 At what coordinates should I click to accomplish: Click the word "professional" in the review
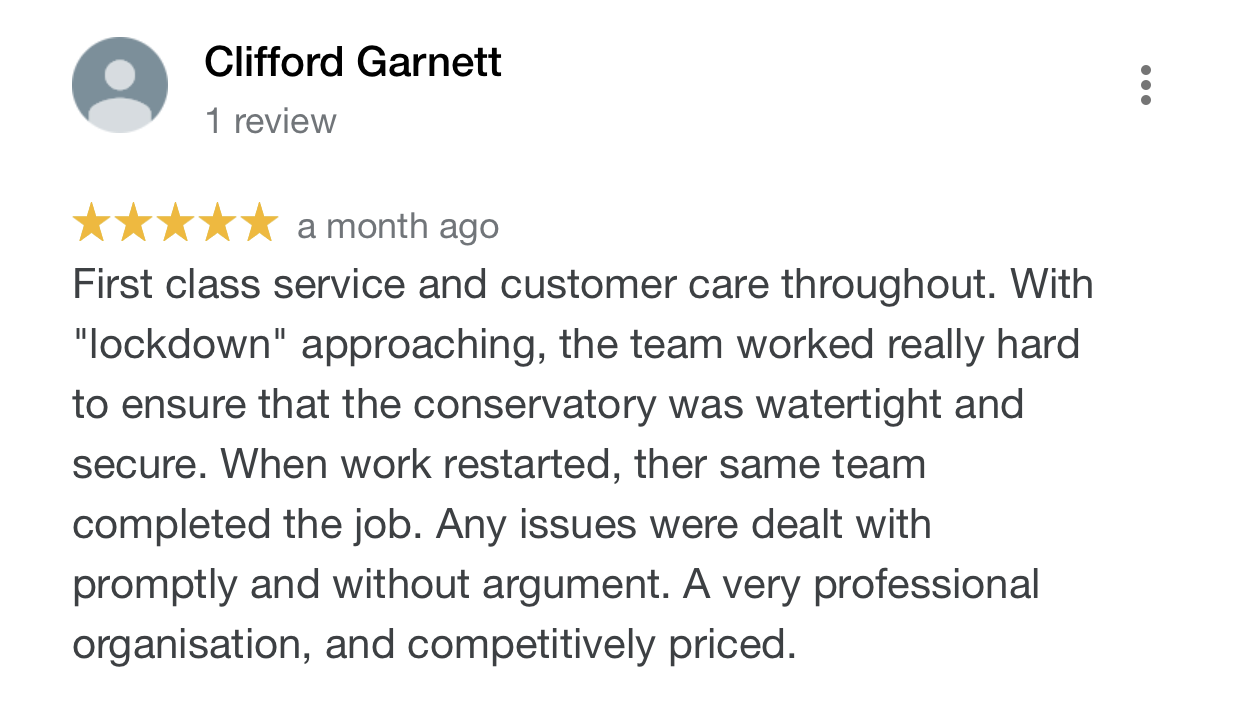click(x=926, y=585)
